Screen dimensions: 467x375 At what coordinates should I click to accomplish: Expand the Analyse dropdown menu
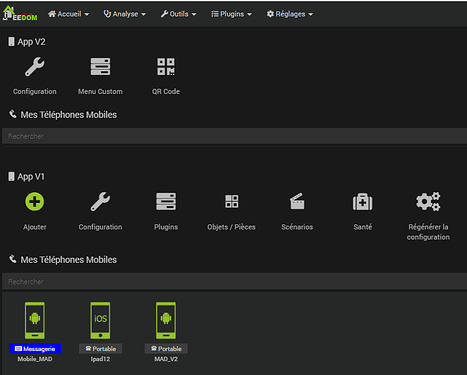tap(125, 14)
